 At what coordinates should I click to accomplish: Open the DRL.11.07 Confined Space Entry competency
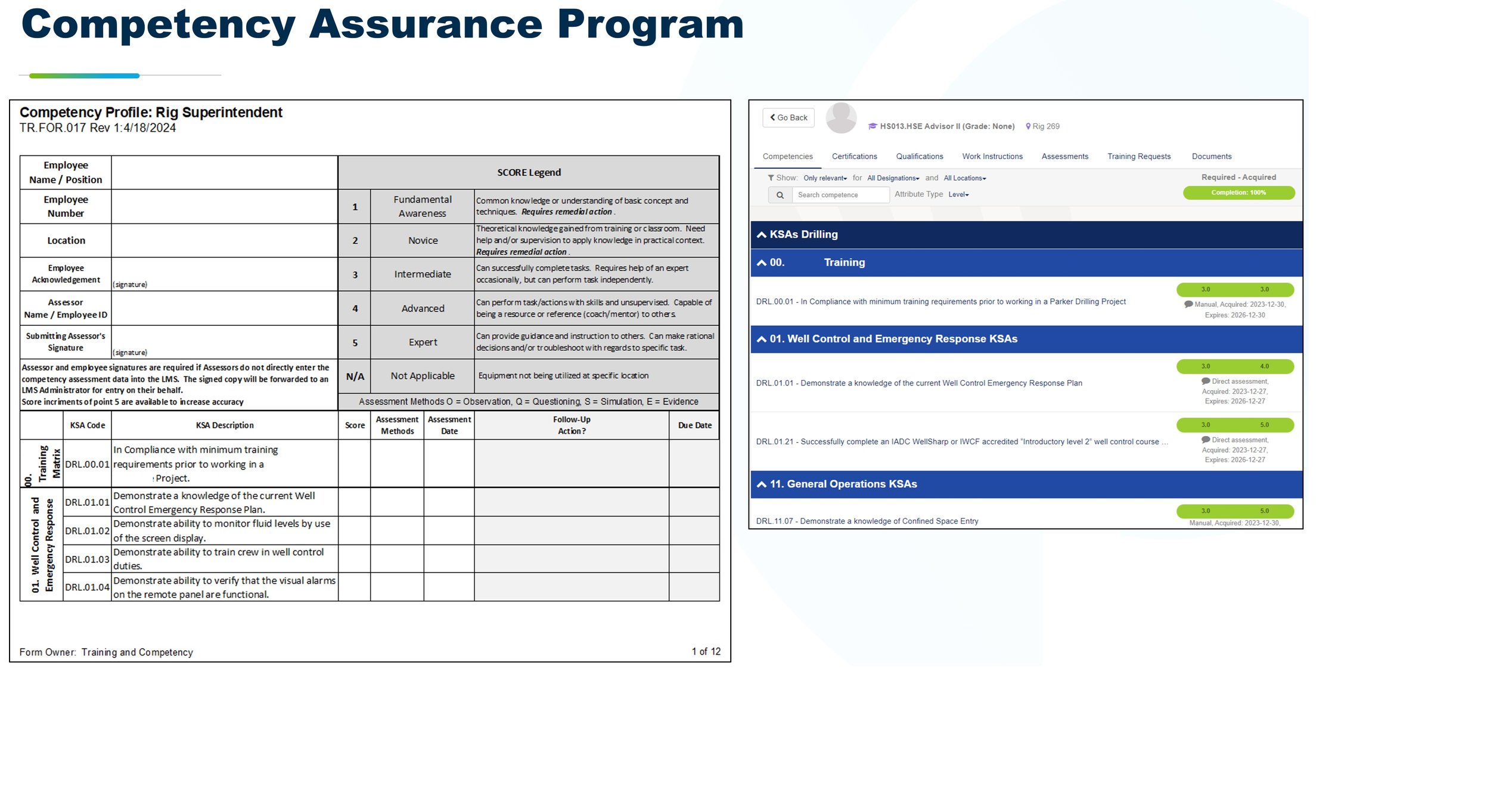tap(867, 521)
